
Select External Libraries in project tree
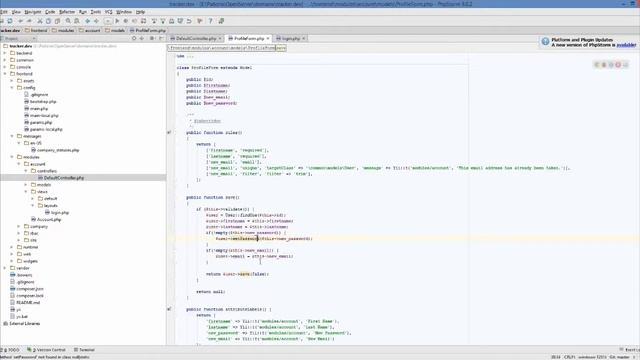(22, 324)
